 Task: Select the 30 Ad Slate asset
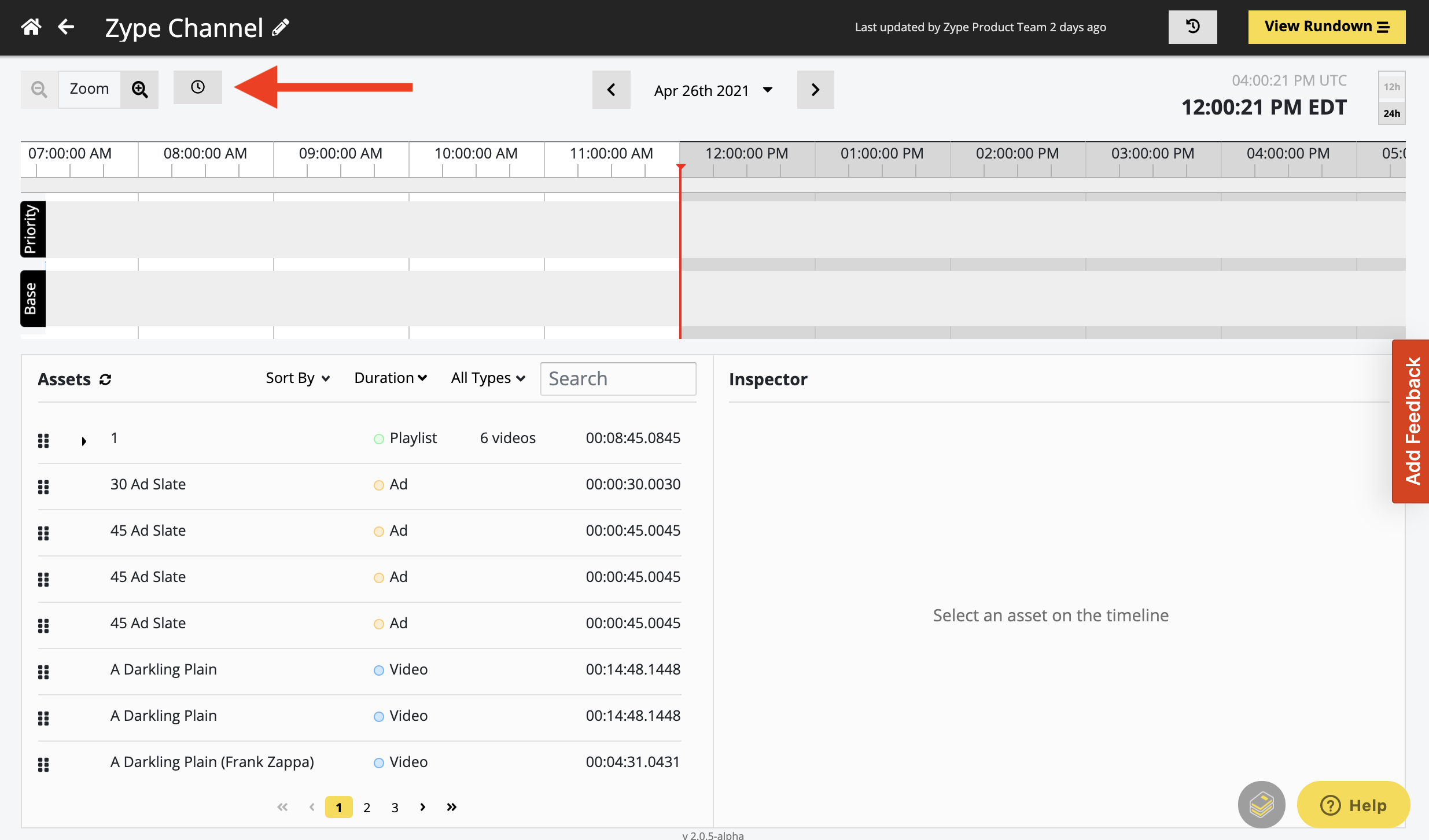pyautogui.click(x=148, y=484)
